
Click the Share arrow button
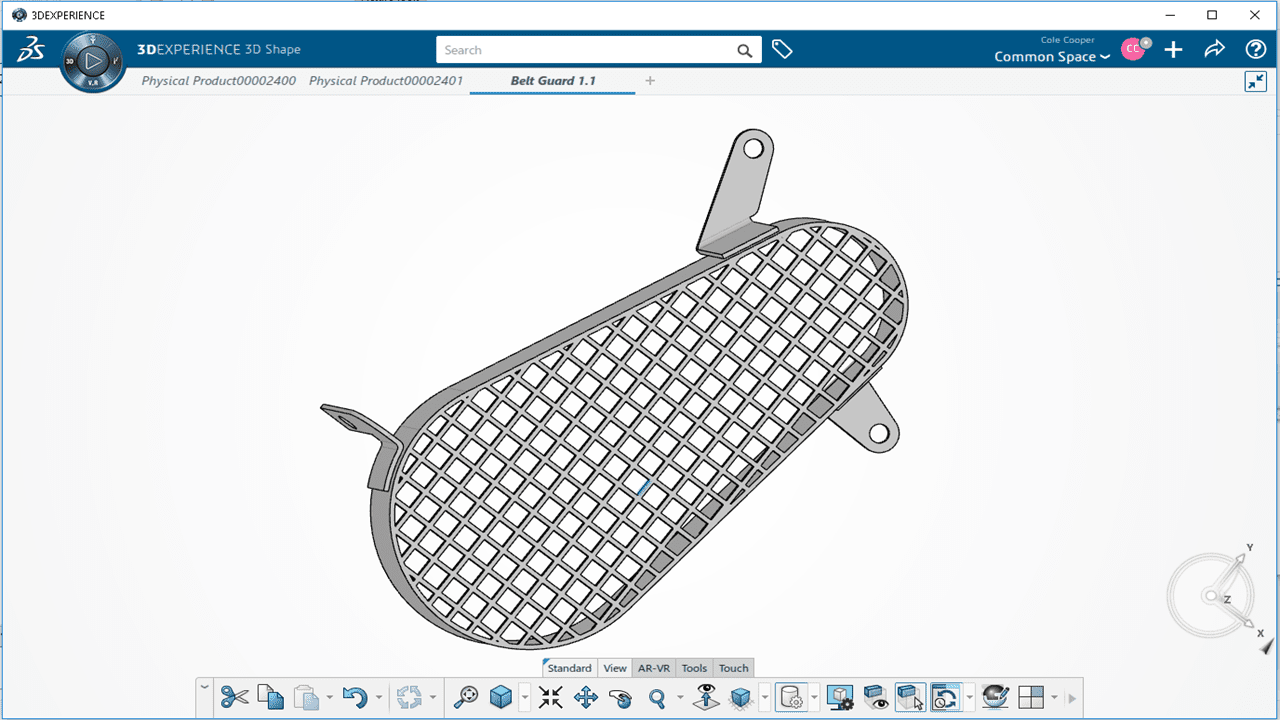(x=1214, y=49)
